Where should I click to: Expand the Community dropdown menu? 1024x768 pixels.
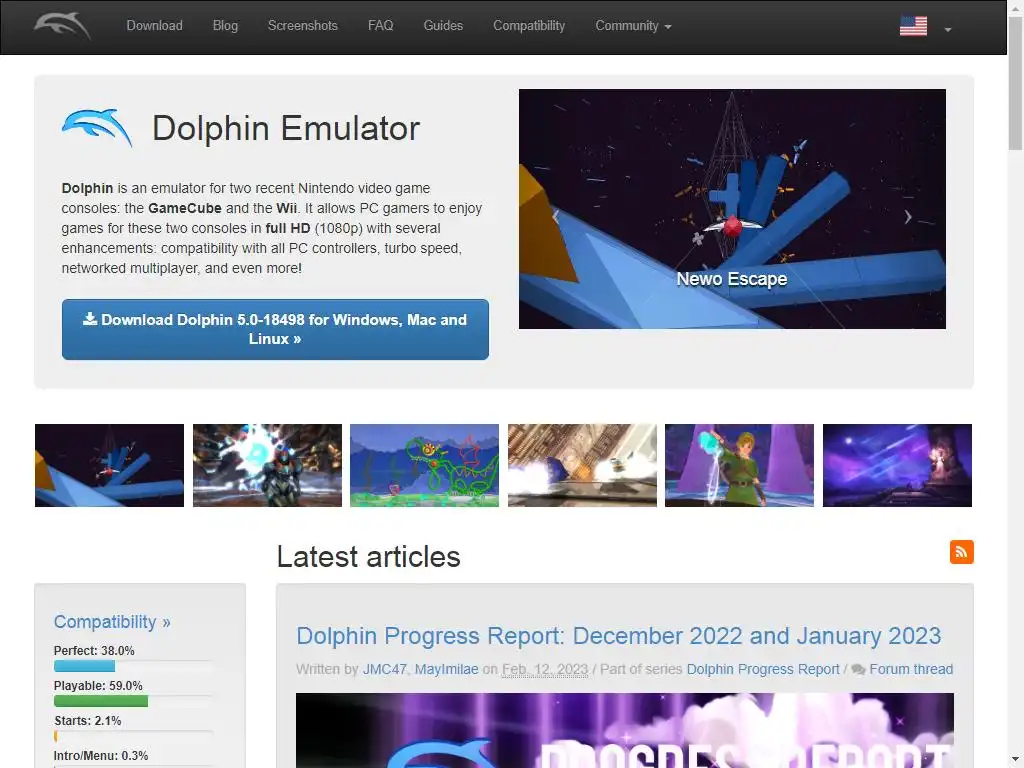(x=633, y=25)
